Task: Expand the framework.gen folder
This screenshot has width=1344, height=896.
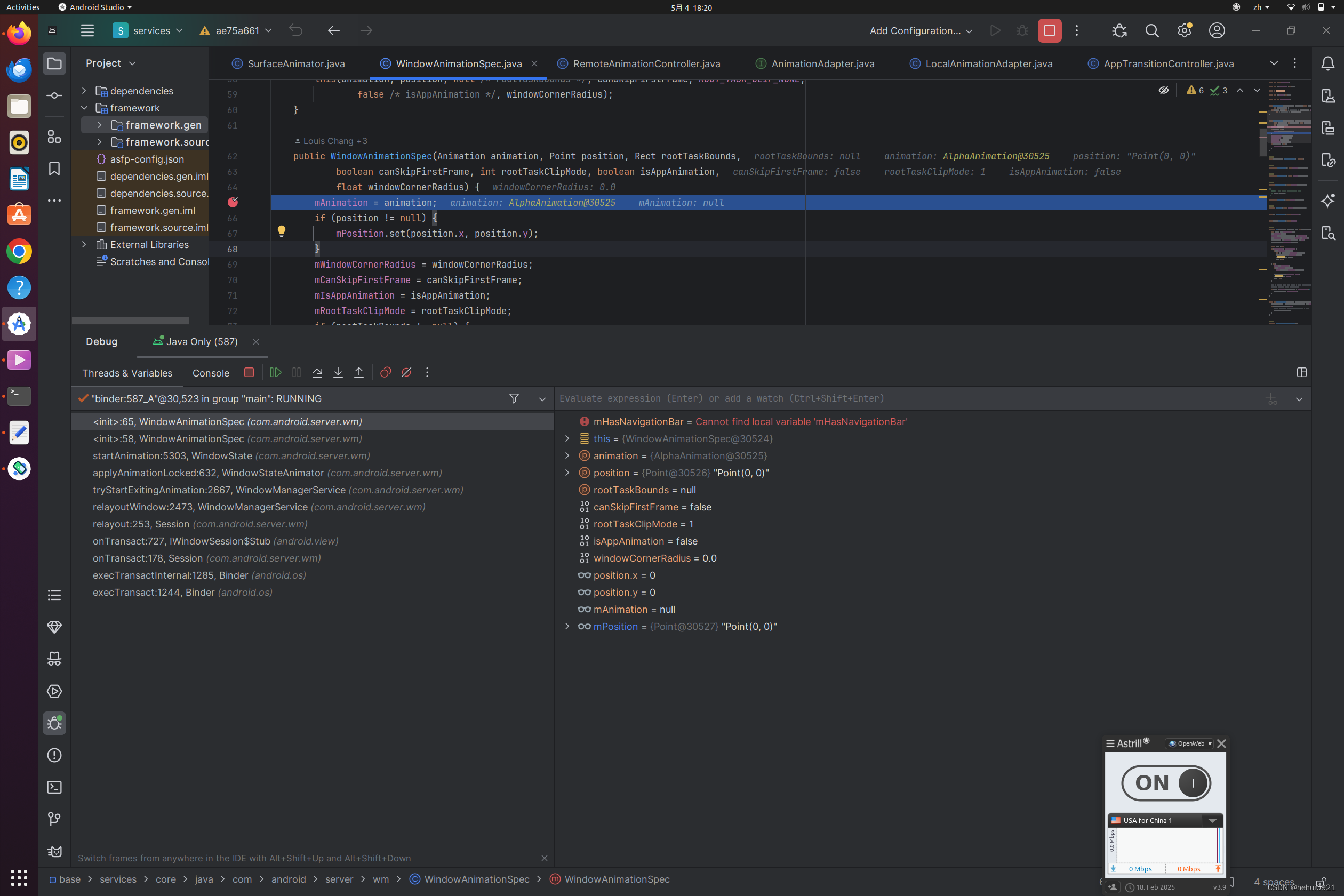Action: 99,125
